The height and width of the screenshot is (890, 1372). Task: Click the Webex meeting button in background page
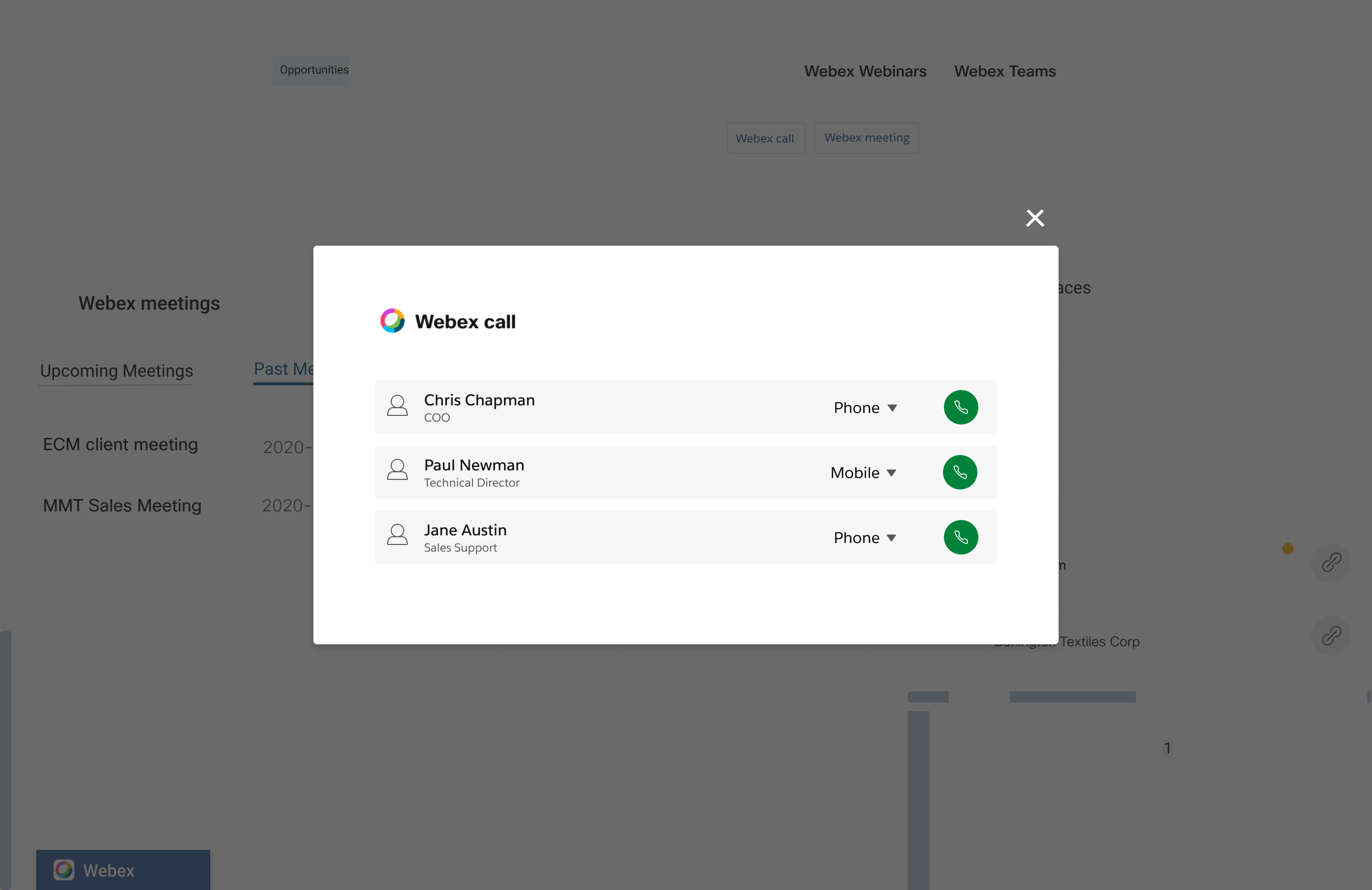click(x=866, y=138)
